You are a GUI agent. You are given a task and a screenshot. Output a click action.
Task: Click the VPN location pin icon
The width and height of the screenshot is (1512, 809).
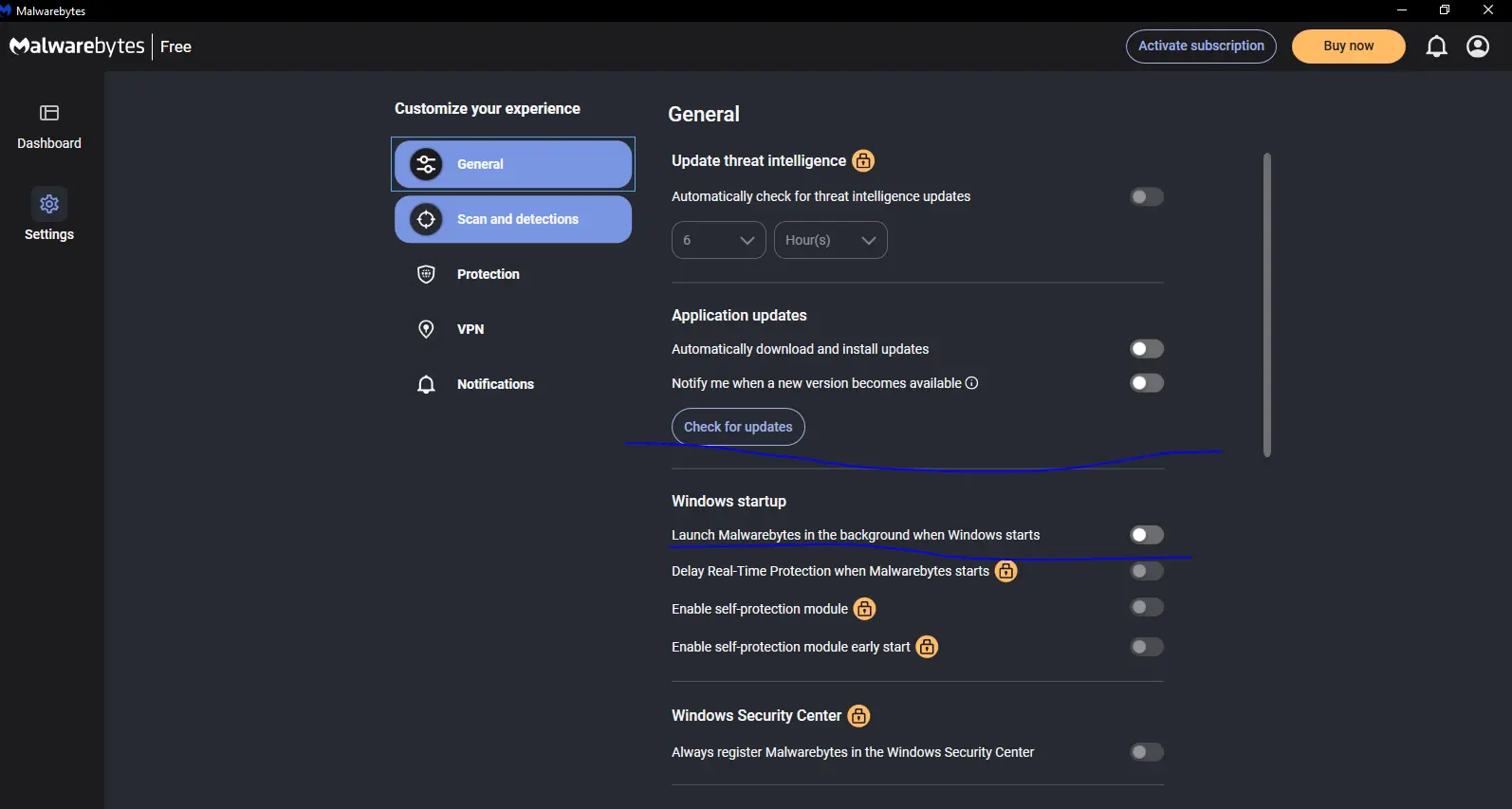pos(426,329)
